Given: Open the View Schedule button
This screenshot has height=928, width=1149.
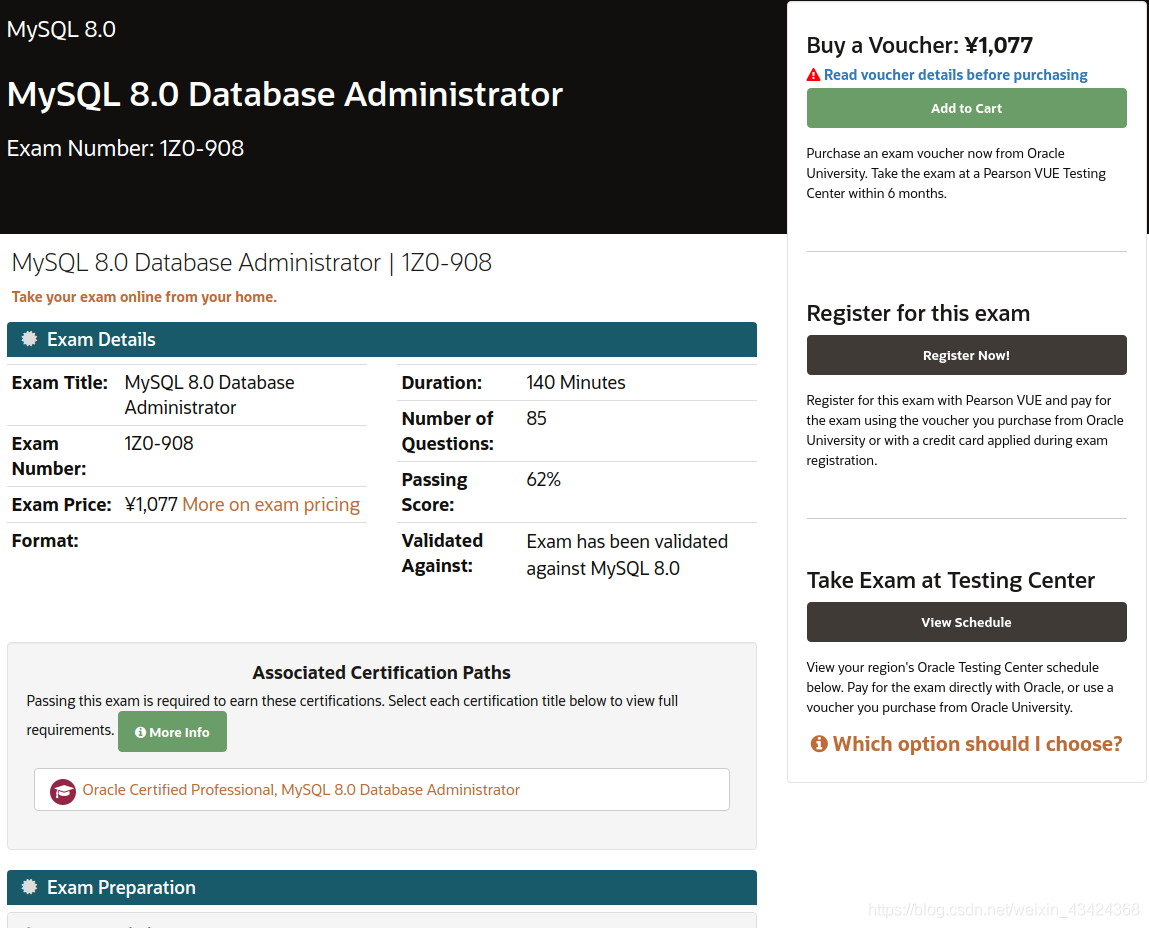Looking at the screenshot, I should point(965,622).
